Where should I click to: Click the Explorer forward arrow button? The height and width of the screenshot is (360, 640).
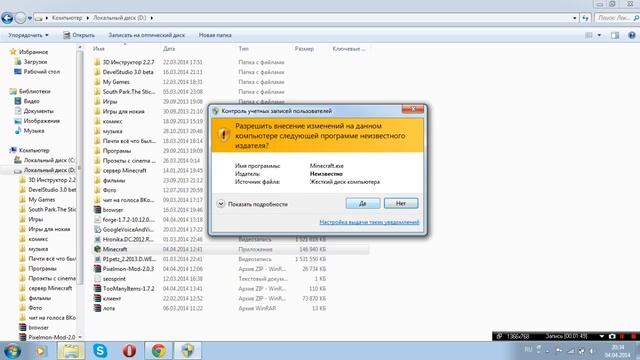20,18
